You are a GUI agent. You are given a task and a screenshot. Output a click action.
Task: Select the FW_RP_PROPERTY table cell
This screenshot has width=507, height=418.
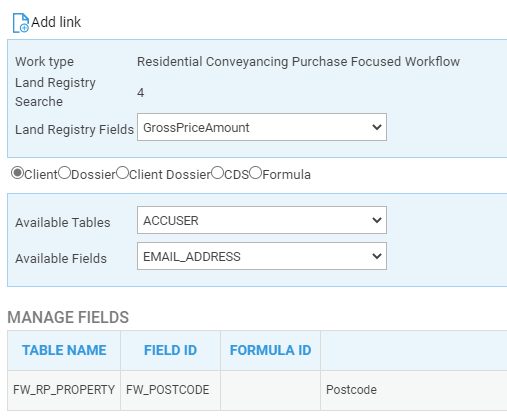(x=64, y=390)
